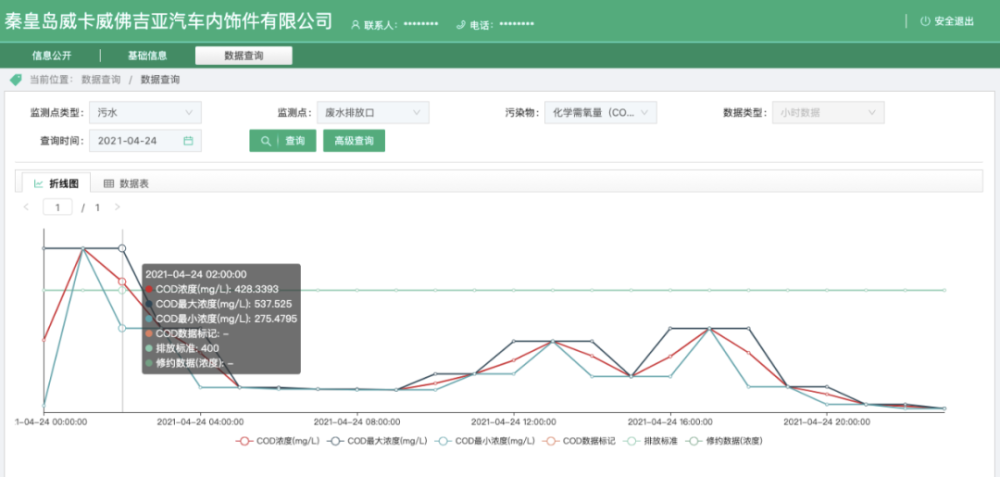Image resolution: width=1000 pixels, height=477 pixels.
Task: Switch to 基础信息 menu tab
Action: (147, 56)
